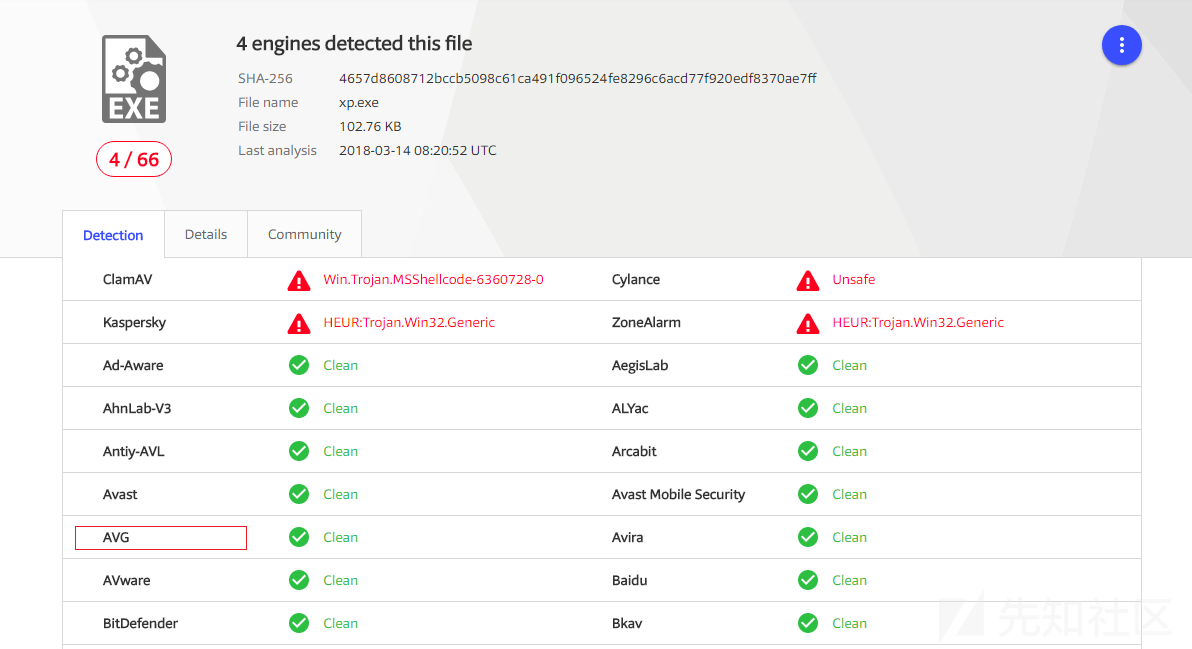The height and width of the screenshot is (649, 1192).
Task: Click the Avast row green check icon
Action: click(299, 494)
